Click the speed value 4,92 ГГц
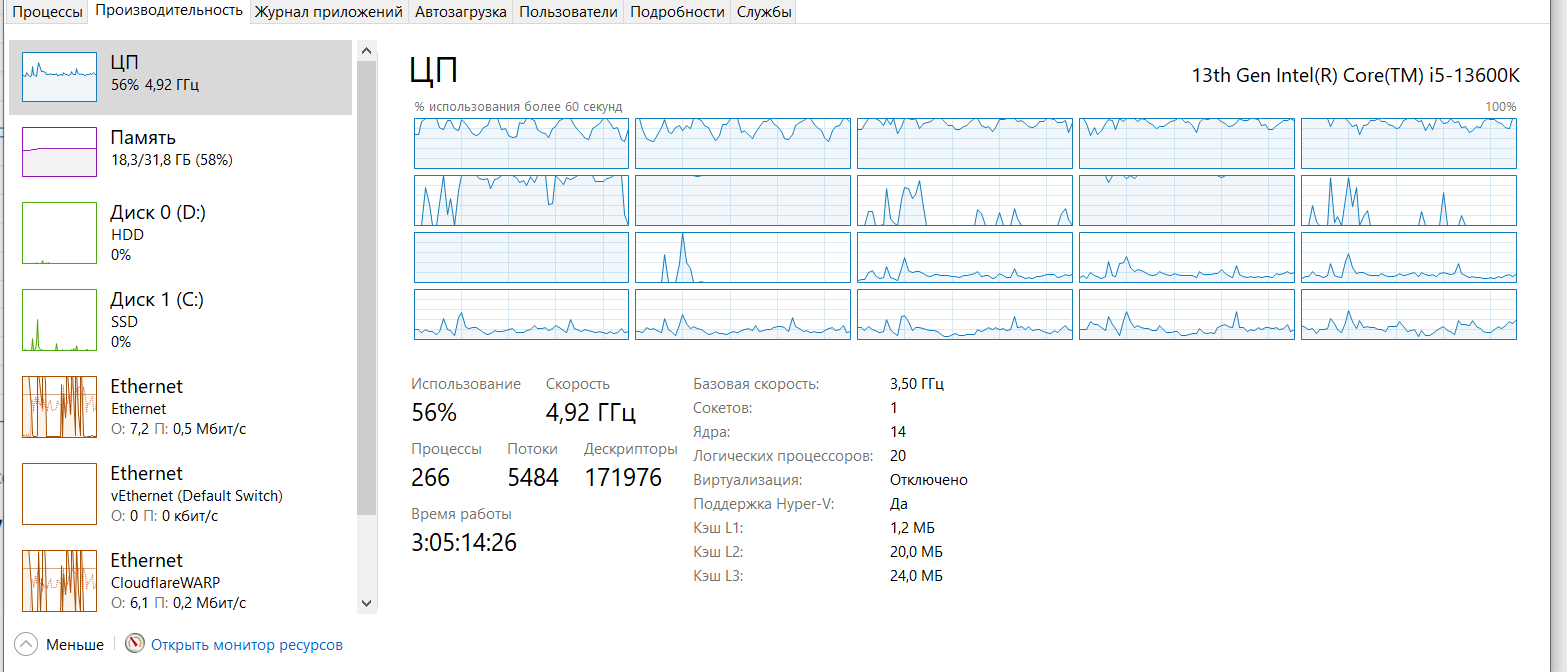This screenshot has width=1567, height=672. 591,412
